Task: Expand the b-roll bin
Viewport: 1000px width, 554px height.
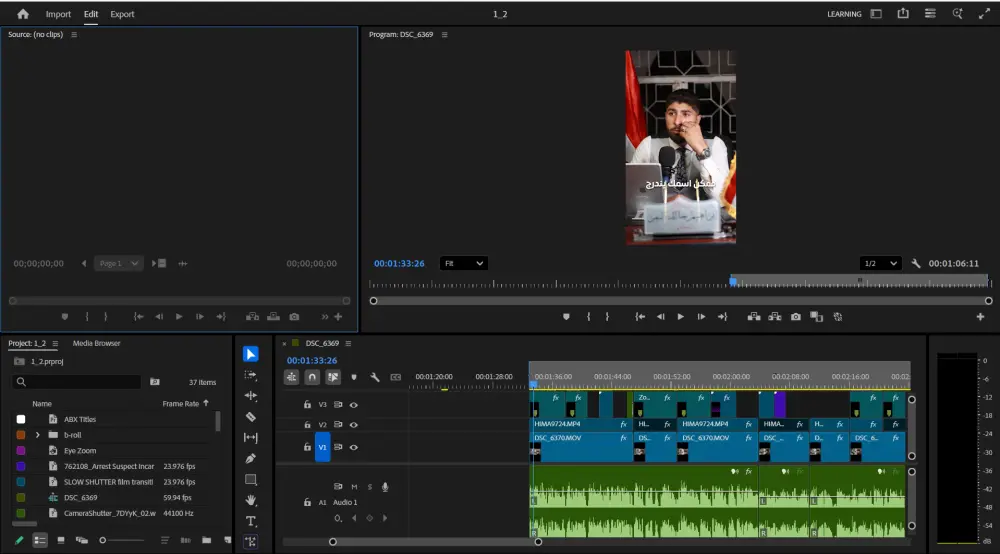Action: pyautogui.click(x=38, y=435)
